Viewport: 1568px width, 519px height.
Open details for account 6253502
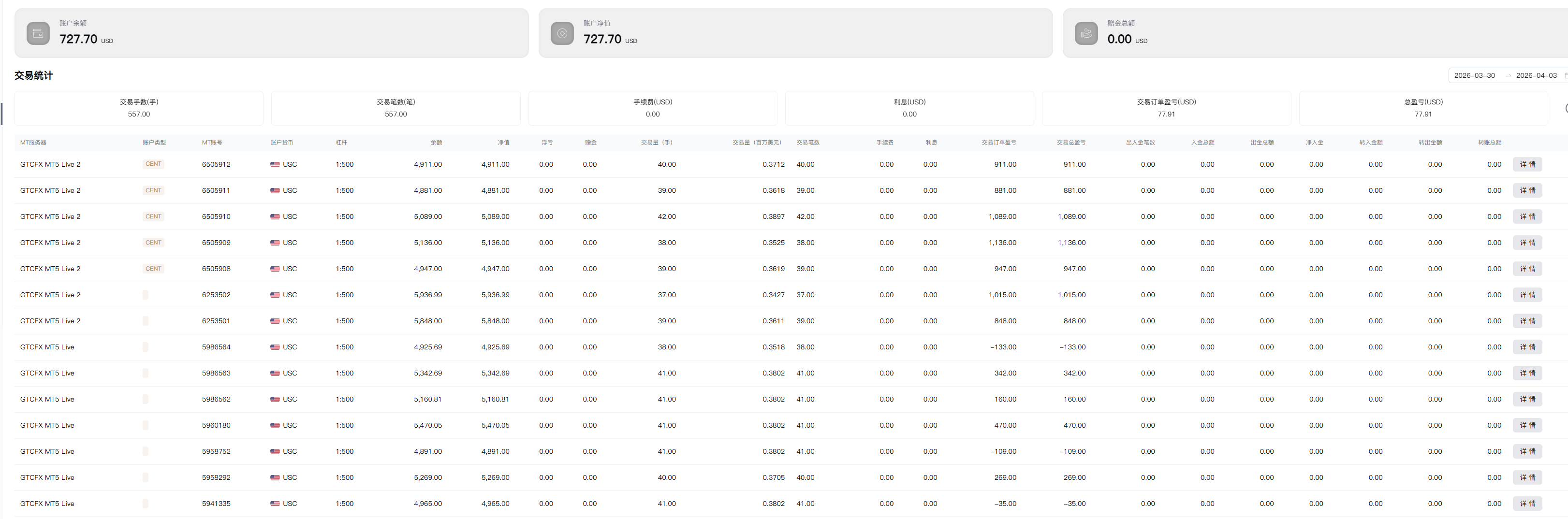[1526, 295]
